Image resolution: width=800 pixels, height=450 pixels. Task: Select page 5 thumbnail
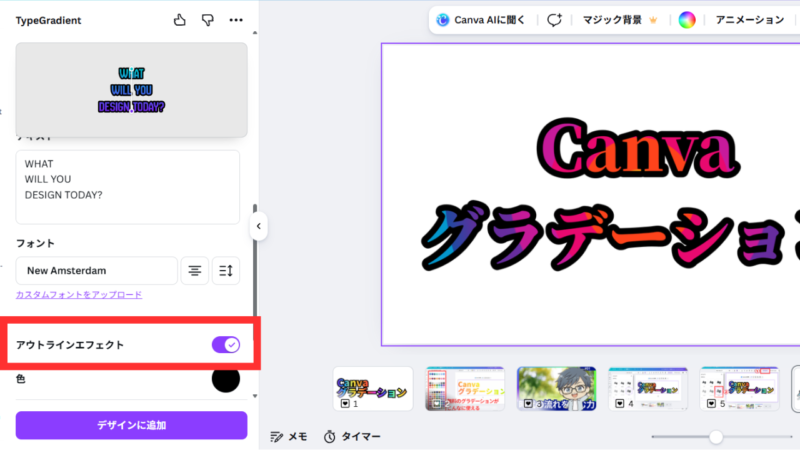[x=740, y=389]
